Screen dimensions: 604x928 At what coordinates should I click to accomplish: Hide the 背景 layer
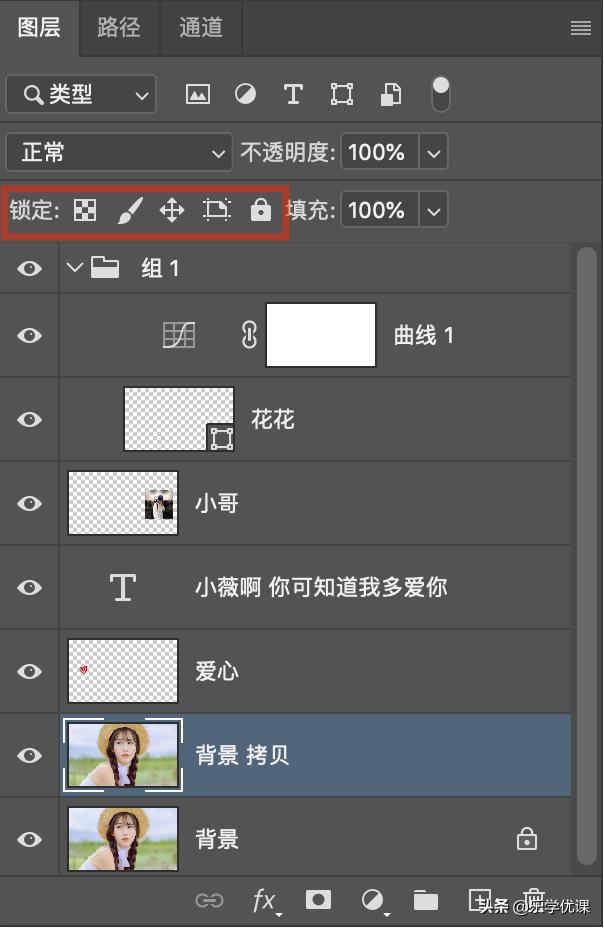[x=30, y=840]
